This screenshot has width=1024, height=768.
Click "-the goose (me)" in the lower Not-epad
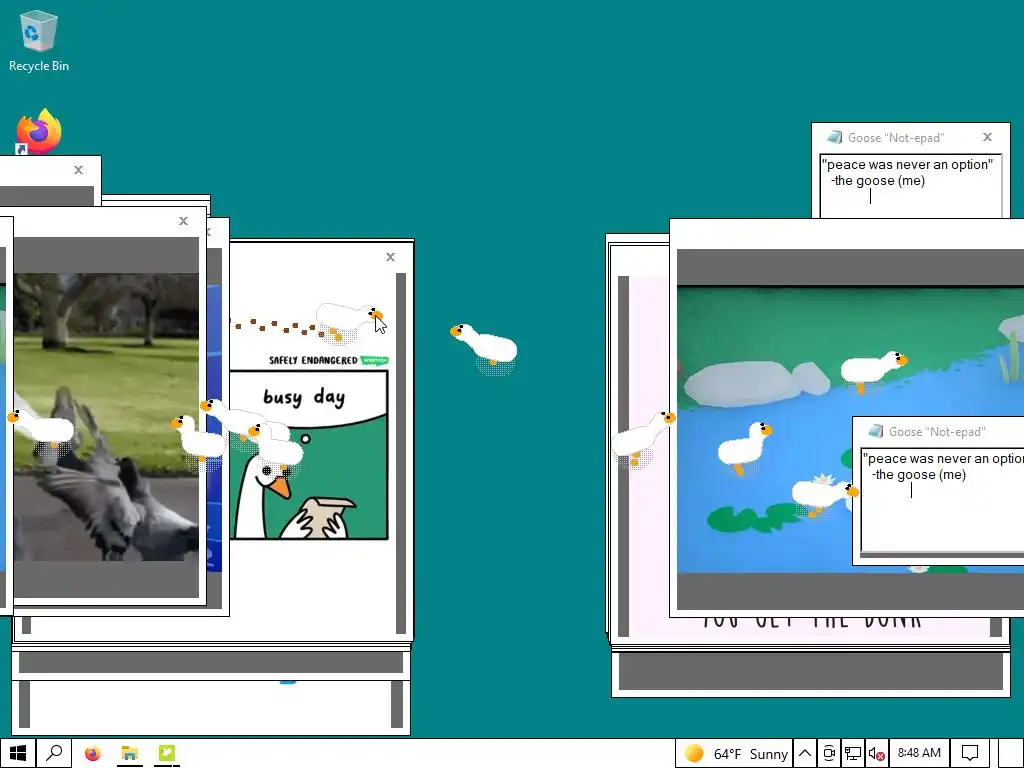coord(919,475)
